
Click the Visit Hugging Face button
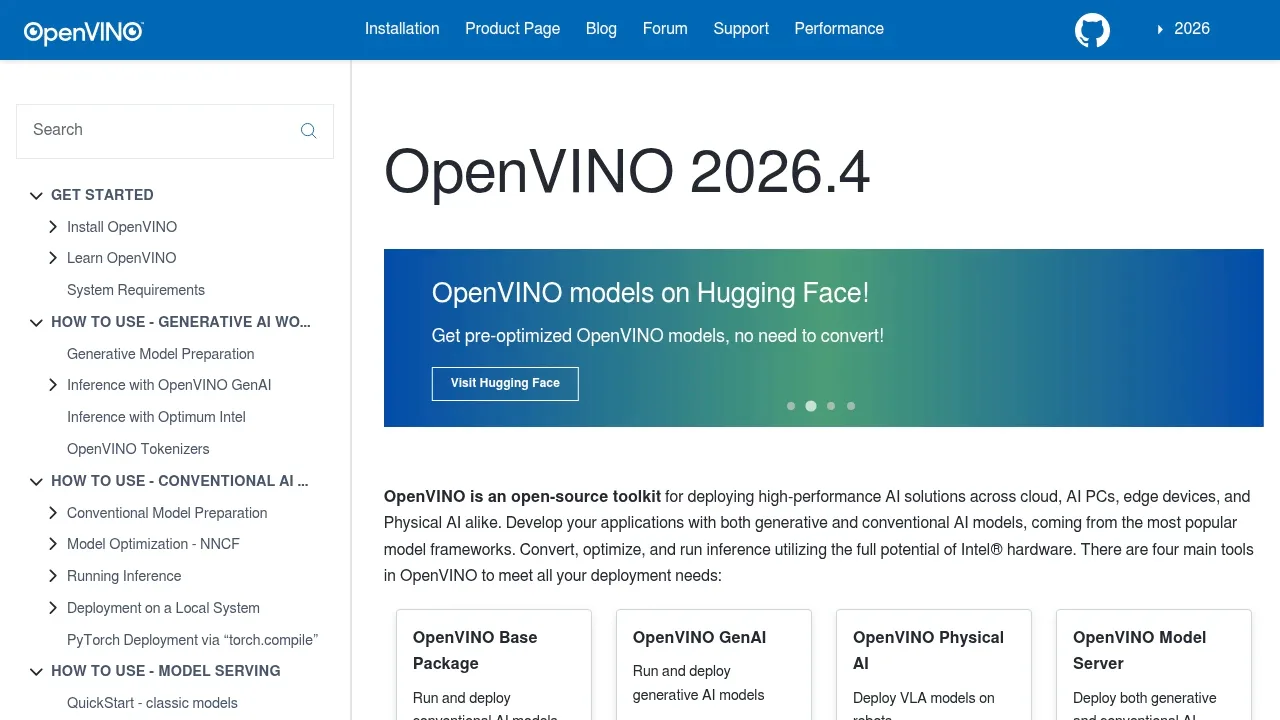point(505,383)
